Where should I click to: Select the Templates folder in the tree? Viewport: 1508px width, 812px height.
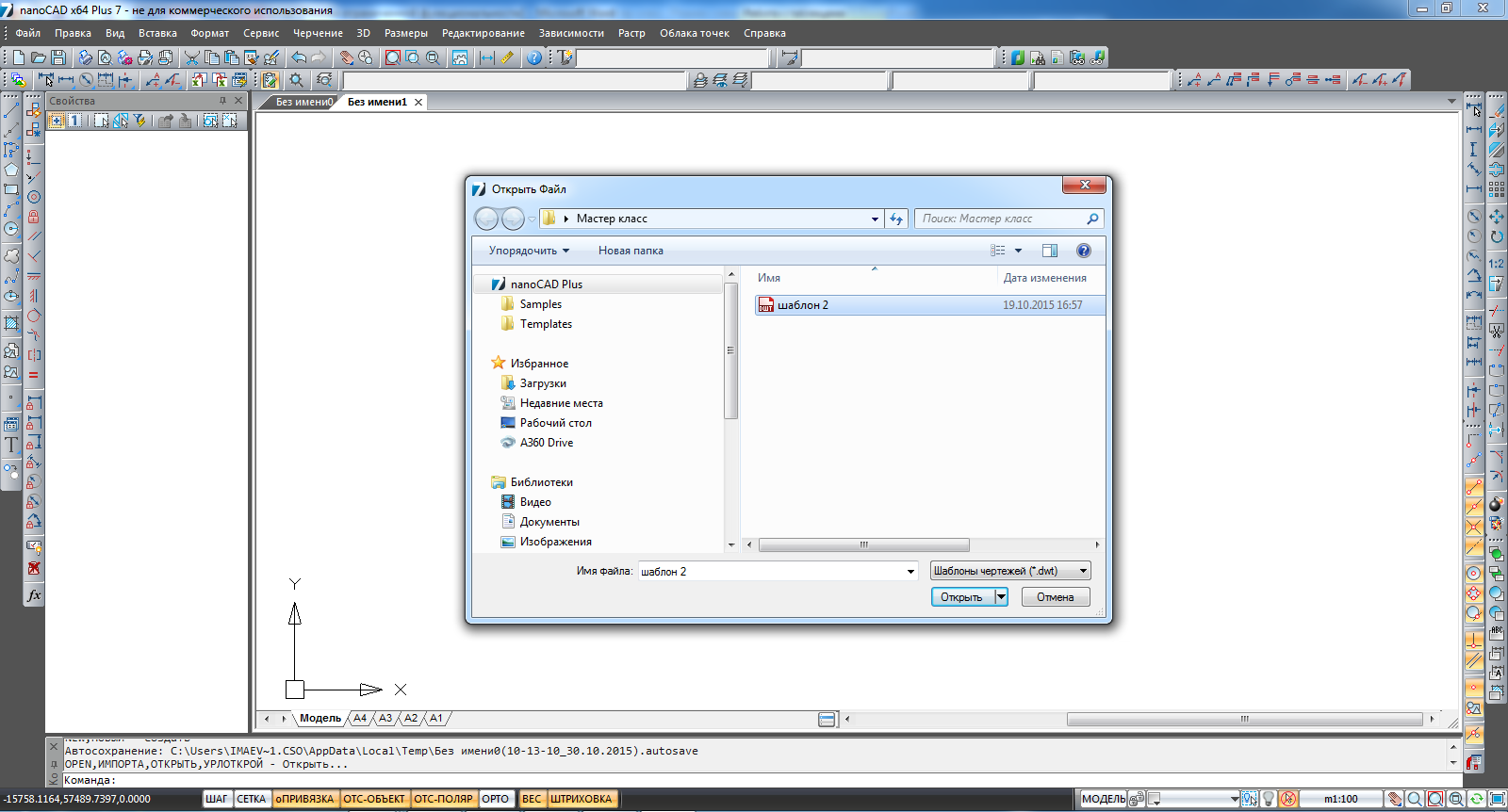[546, 324]
